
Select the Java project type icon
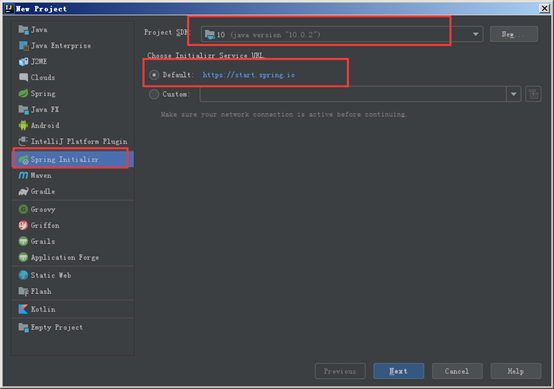[23, 30]
